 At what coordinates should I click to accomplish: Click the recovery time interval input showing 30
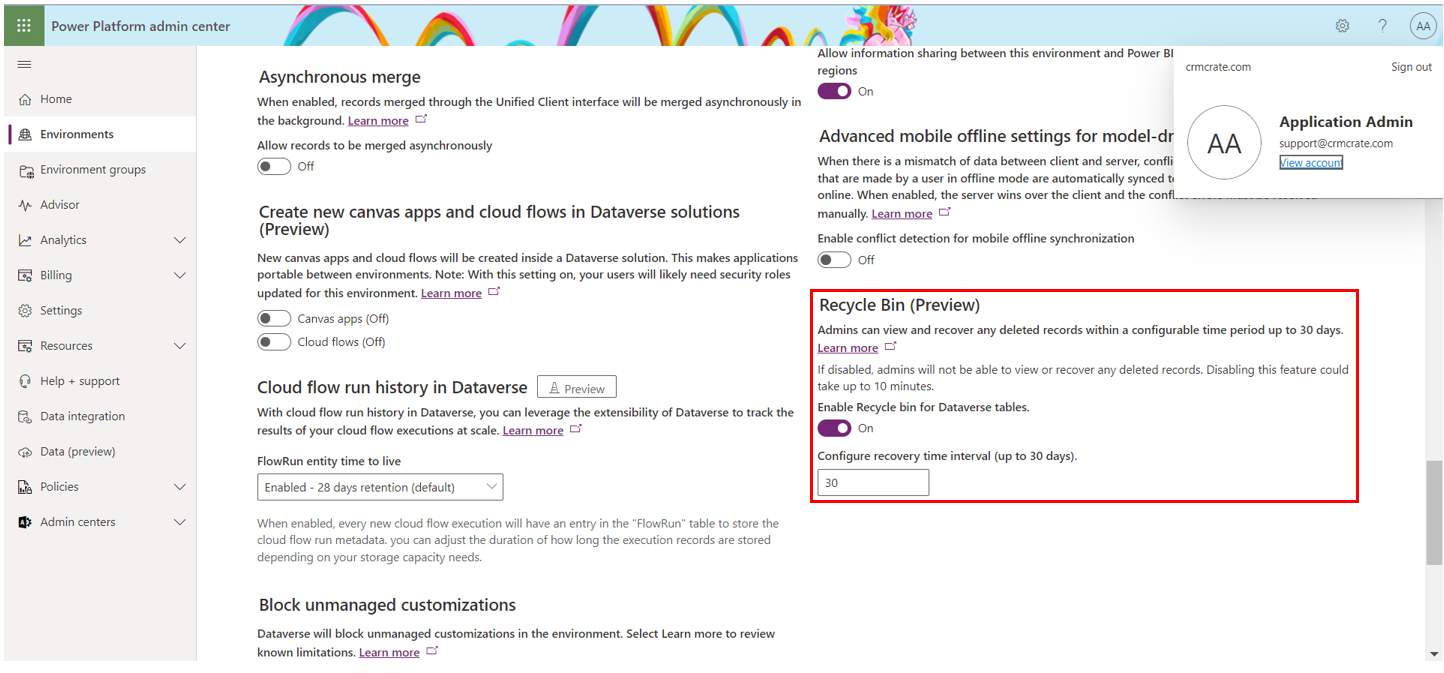[x=872, y=482]
